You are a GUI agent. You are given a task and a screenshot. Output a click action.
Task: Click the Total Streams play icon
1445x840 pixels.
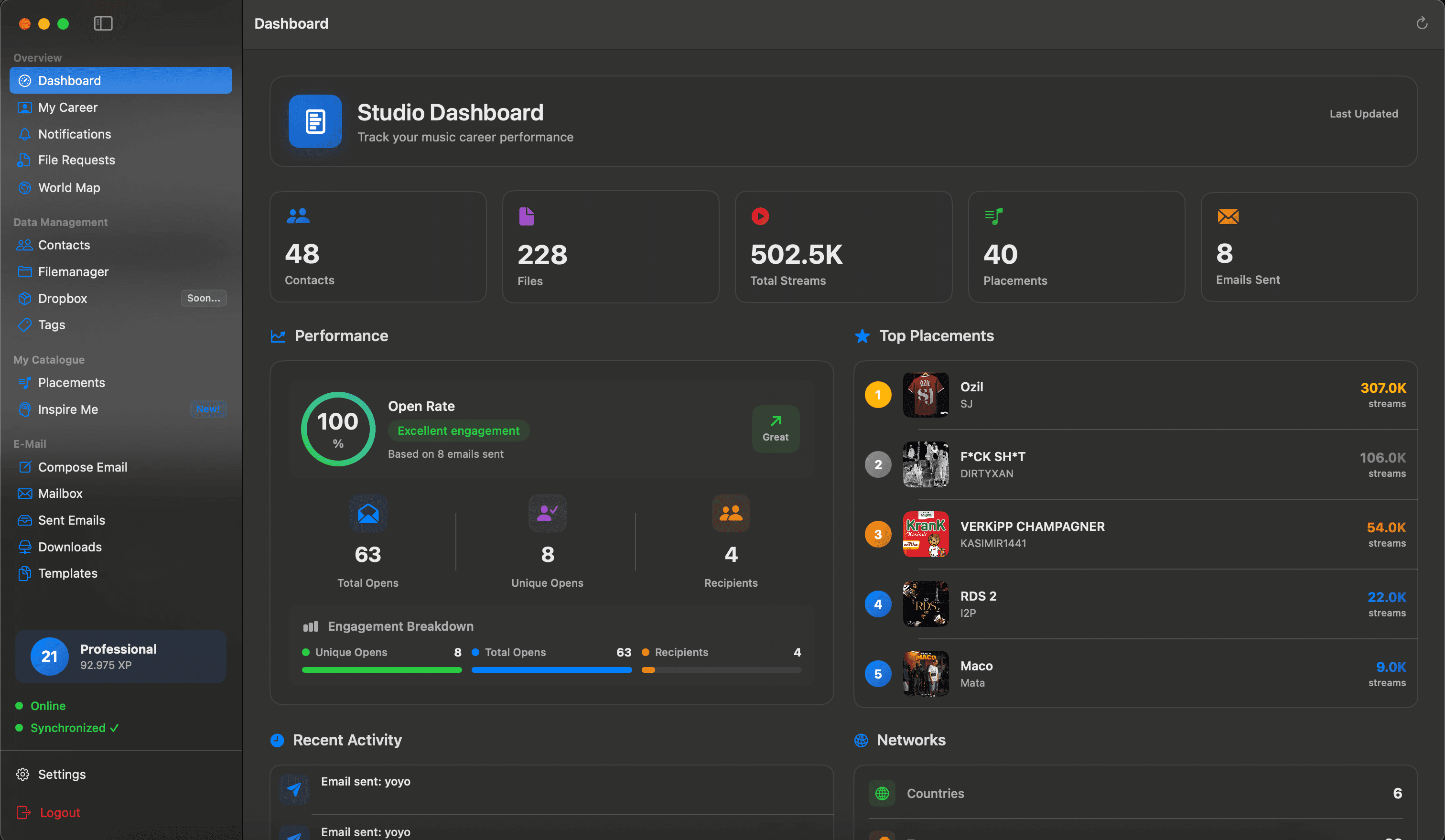coord(760,217)
